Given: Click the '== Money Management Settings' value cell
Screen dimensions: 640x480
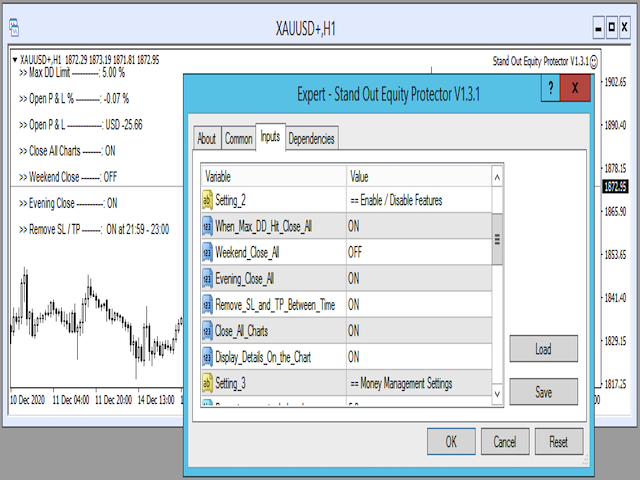Looking at the screenshot, I should click(x=419, y=383).
